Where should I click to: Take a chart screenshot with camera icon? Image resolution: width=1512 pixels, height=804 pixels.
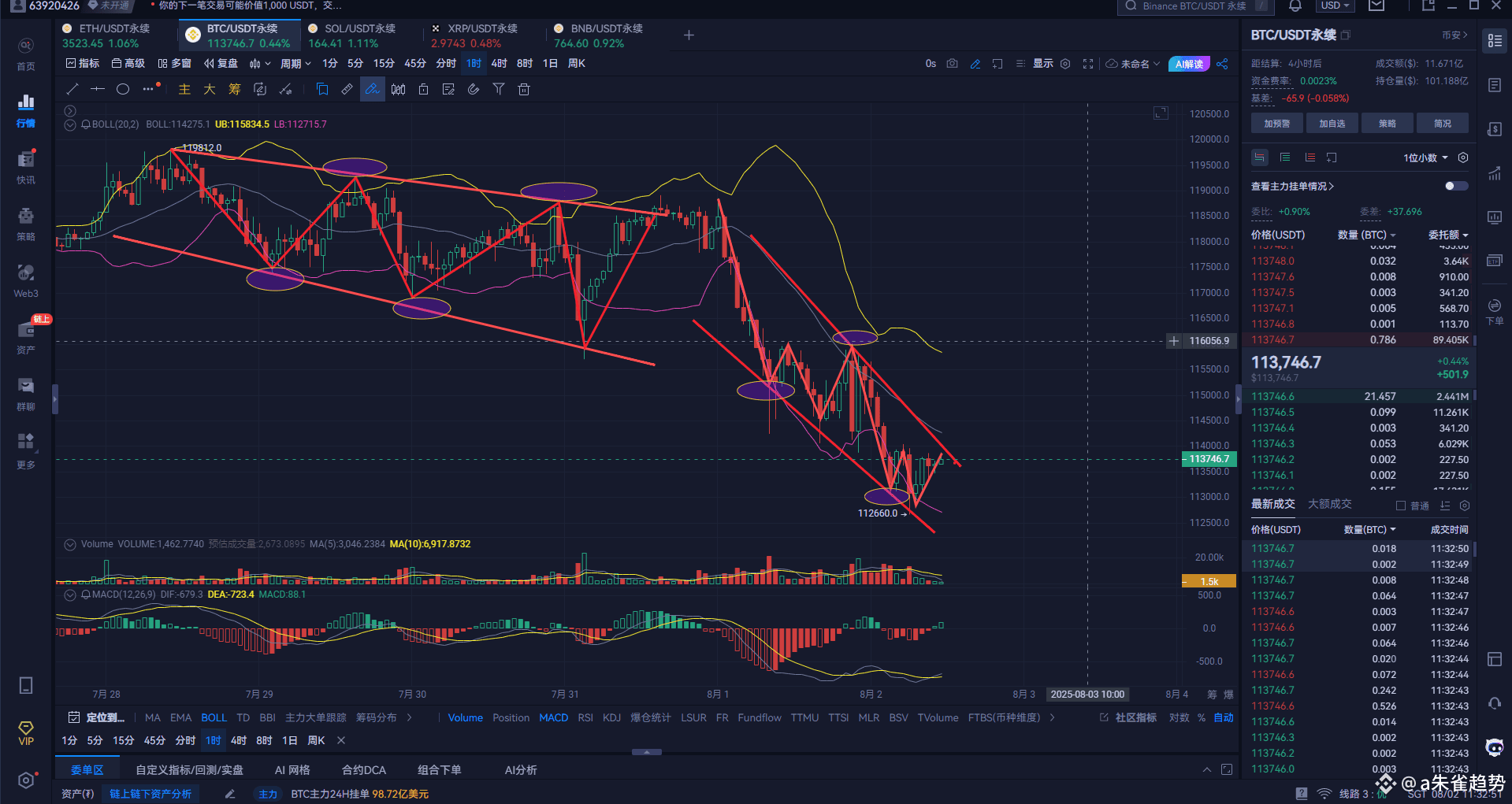pyautogui.click(x=953, y=64)
